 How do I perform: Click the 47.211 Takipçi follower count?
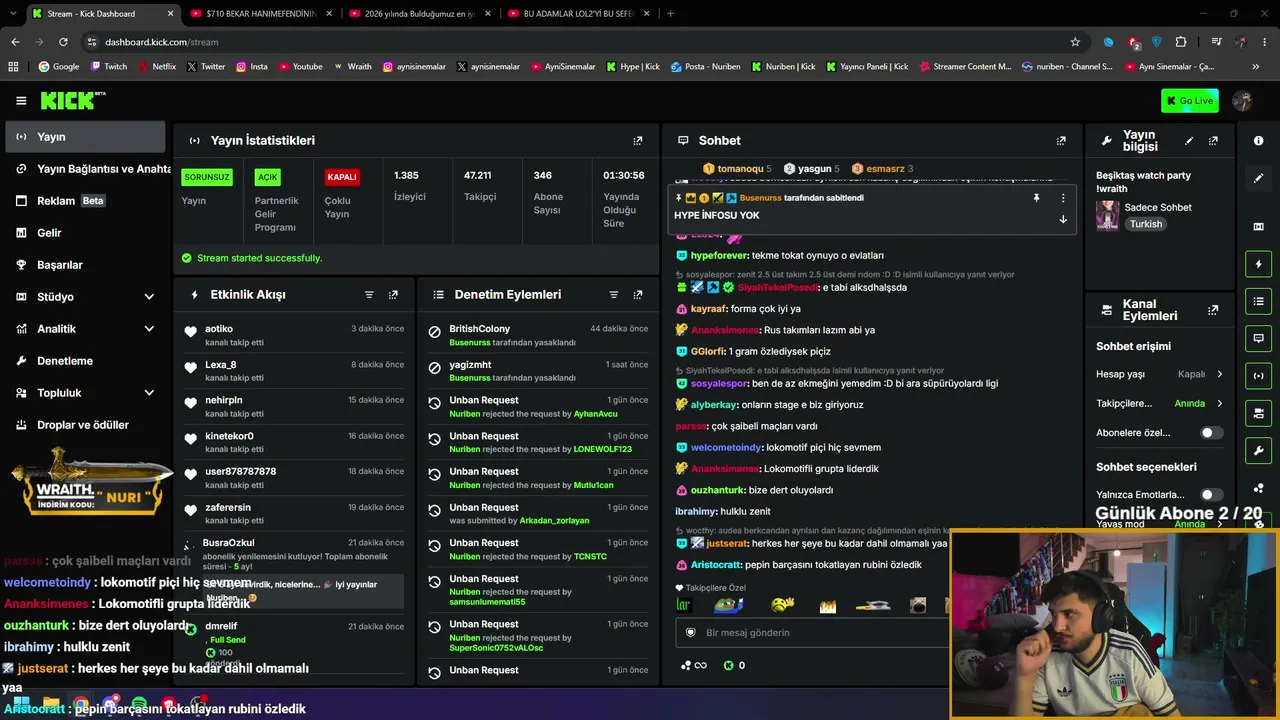479,186
